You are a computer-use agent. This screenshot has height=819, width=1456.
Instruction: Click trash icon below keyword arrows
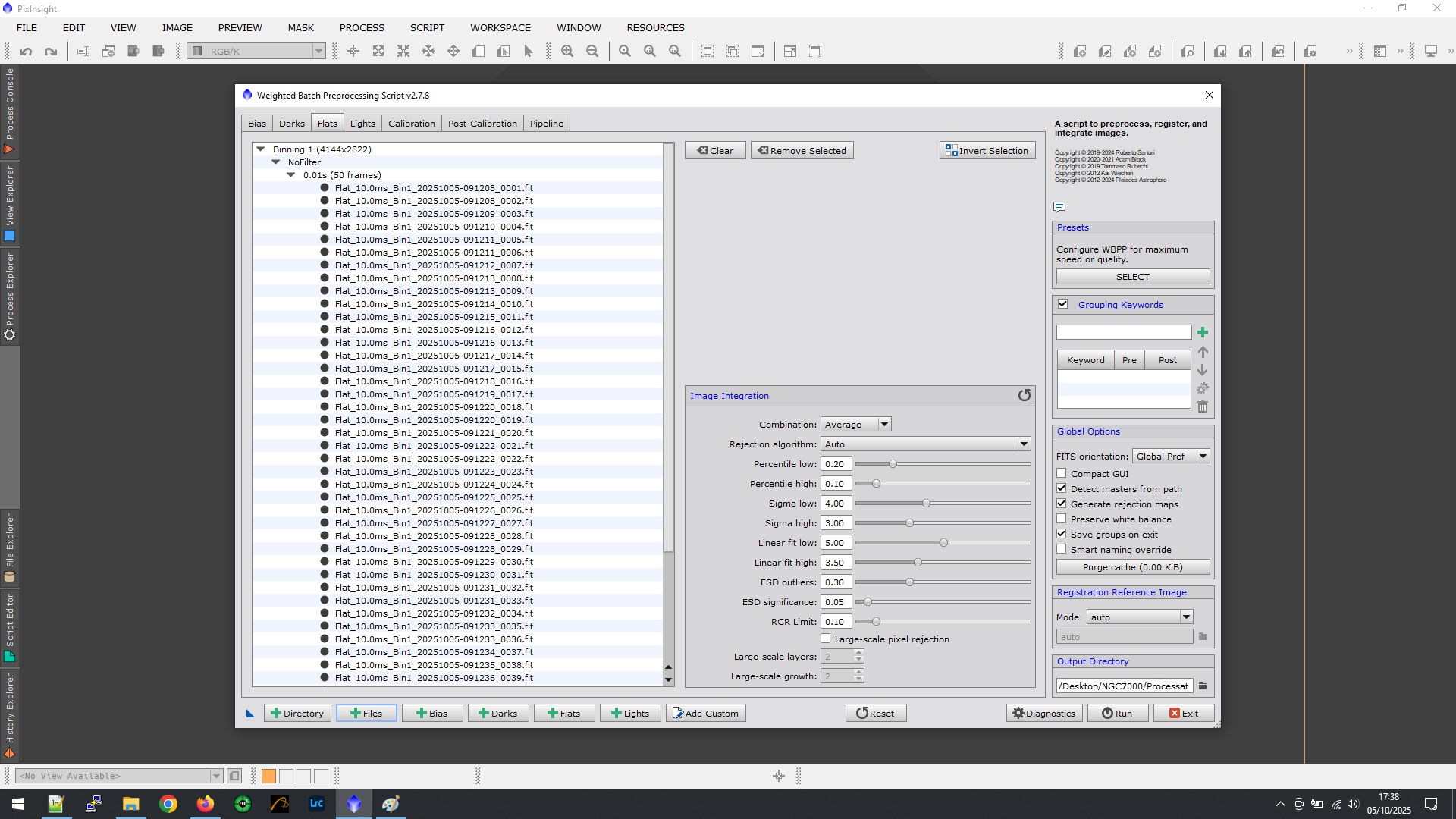(1202, 407)
